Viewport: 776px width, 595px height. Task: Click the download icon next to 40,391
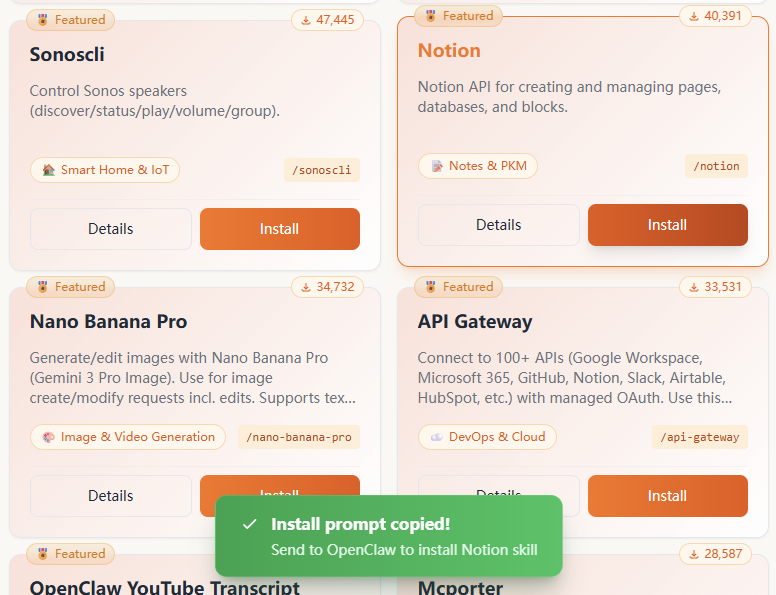pyautogui.click(x=694, y=16)
